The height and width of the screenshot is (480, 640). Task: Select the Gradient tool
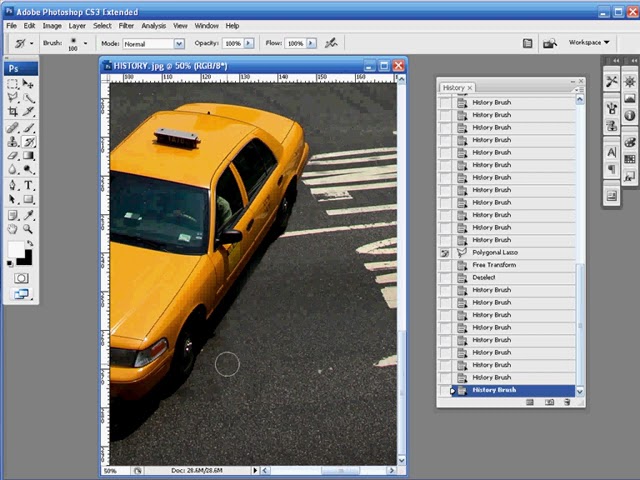click(x=28, y=156)
